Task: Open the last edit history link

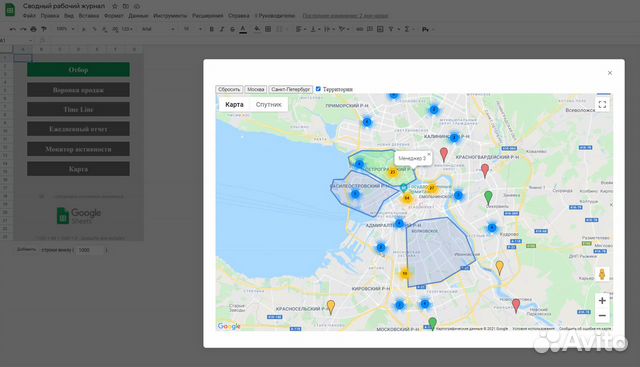Action: (345, 16)
